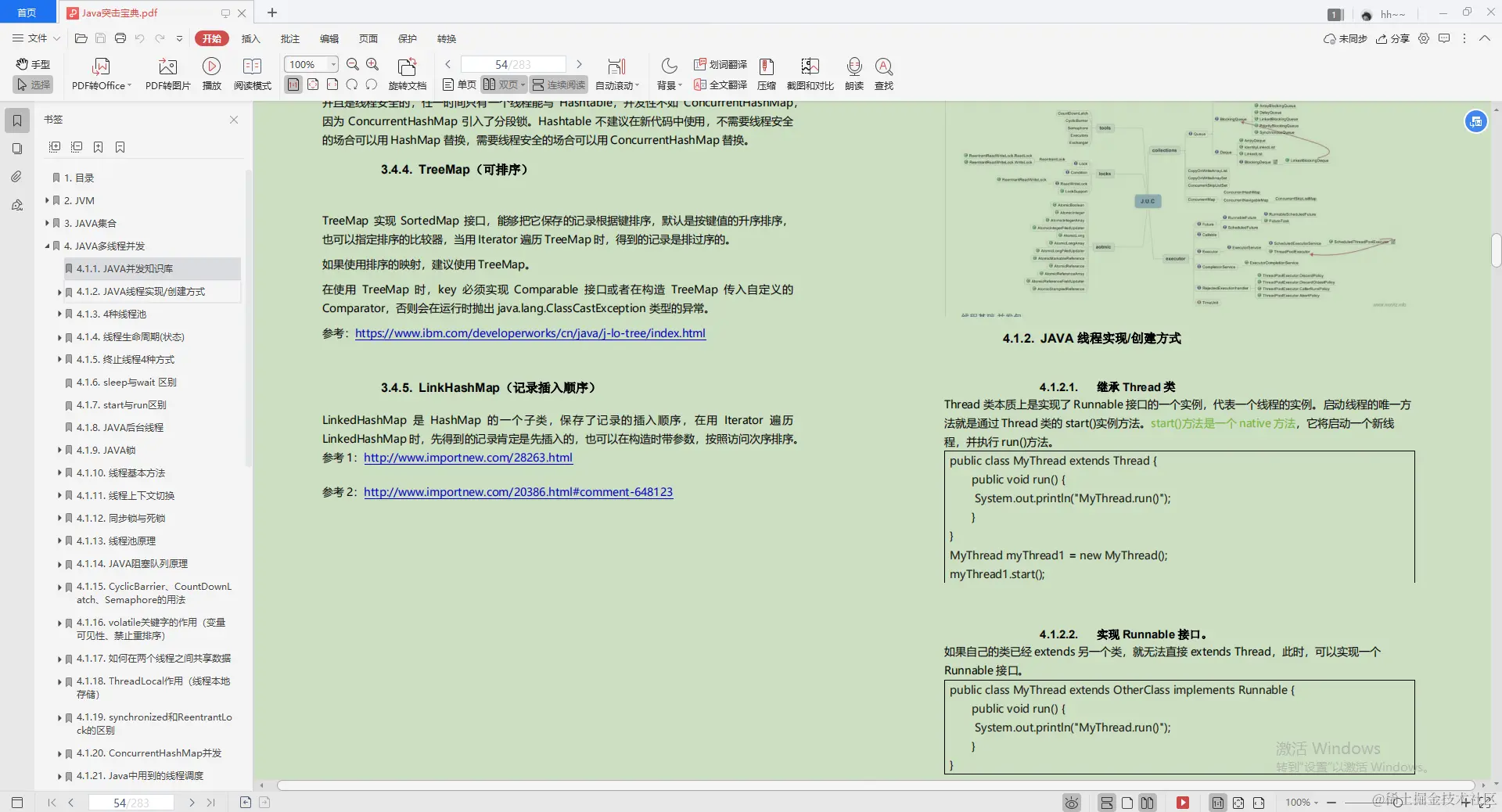1502x812 pixels.
Task: Toggle 连续阅读 continuous reading mode
Action: (x=558, y=84)
